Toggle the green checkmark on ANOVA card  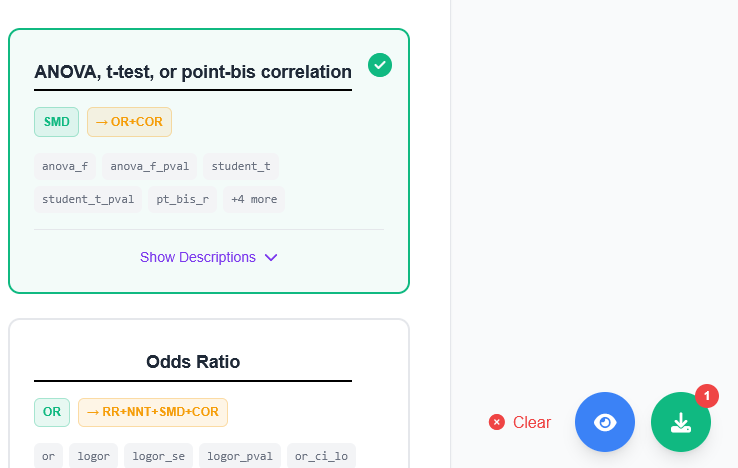(x=380, y=65)
